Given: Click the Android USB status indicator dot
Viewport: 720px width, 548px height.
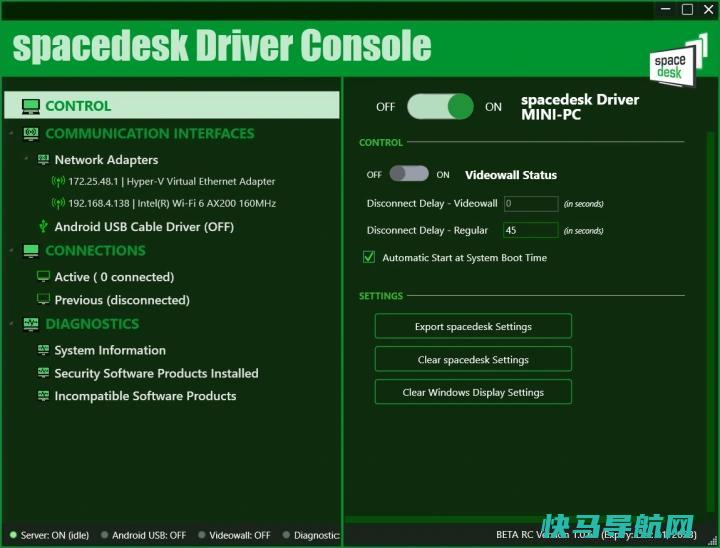Looking at the screenshot, I should point(104,535).
